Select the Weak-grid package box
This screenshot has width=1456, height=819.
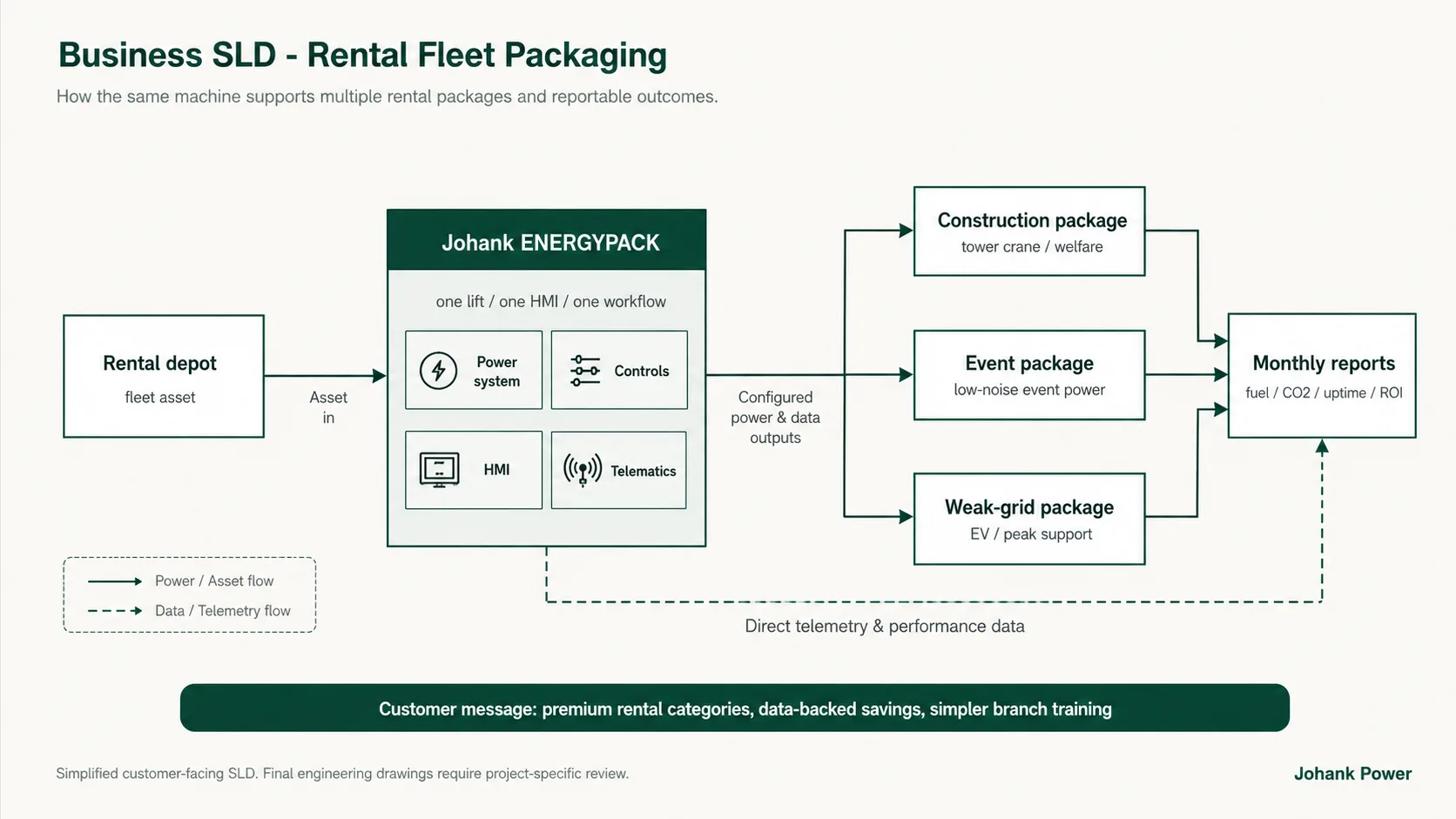pyautogui.click(x=1029, y=519)
